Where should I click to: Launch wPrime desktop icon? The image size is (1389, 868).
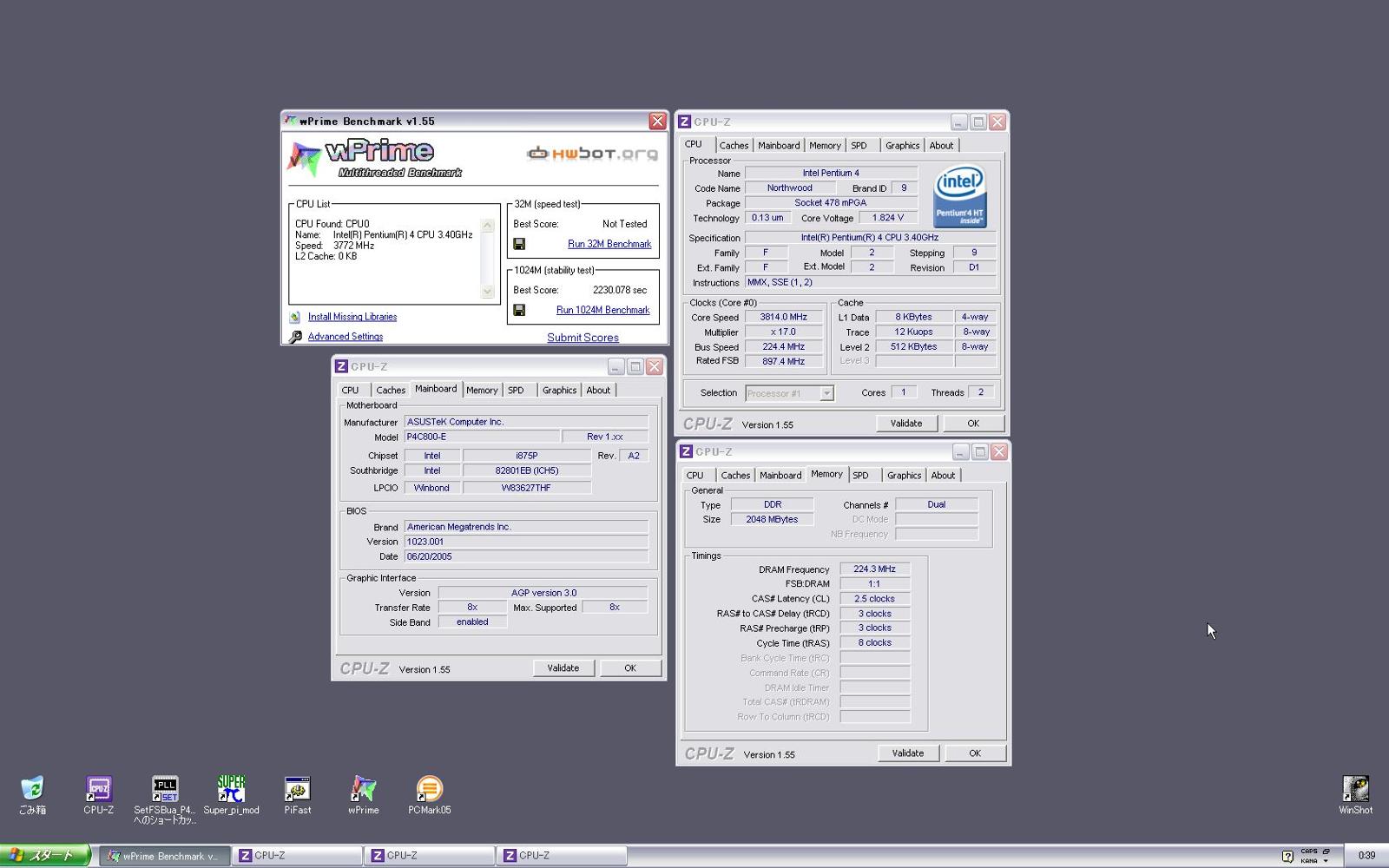point(363,788)
